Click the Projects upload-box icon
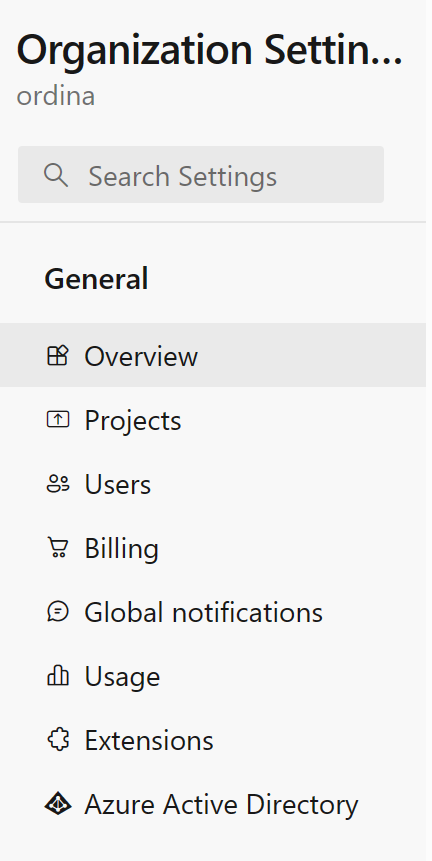This screenshot has width=432, height=861. [x=58, y=420]
